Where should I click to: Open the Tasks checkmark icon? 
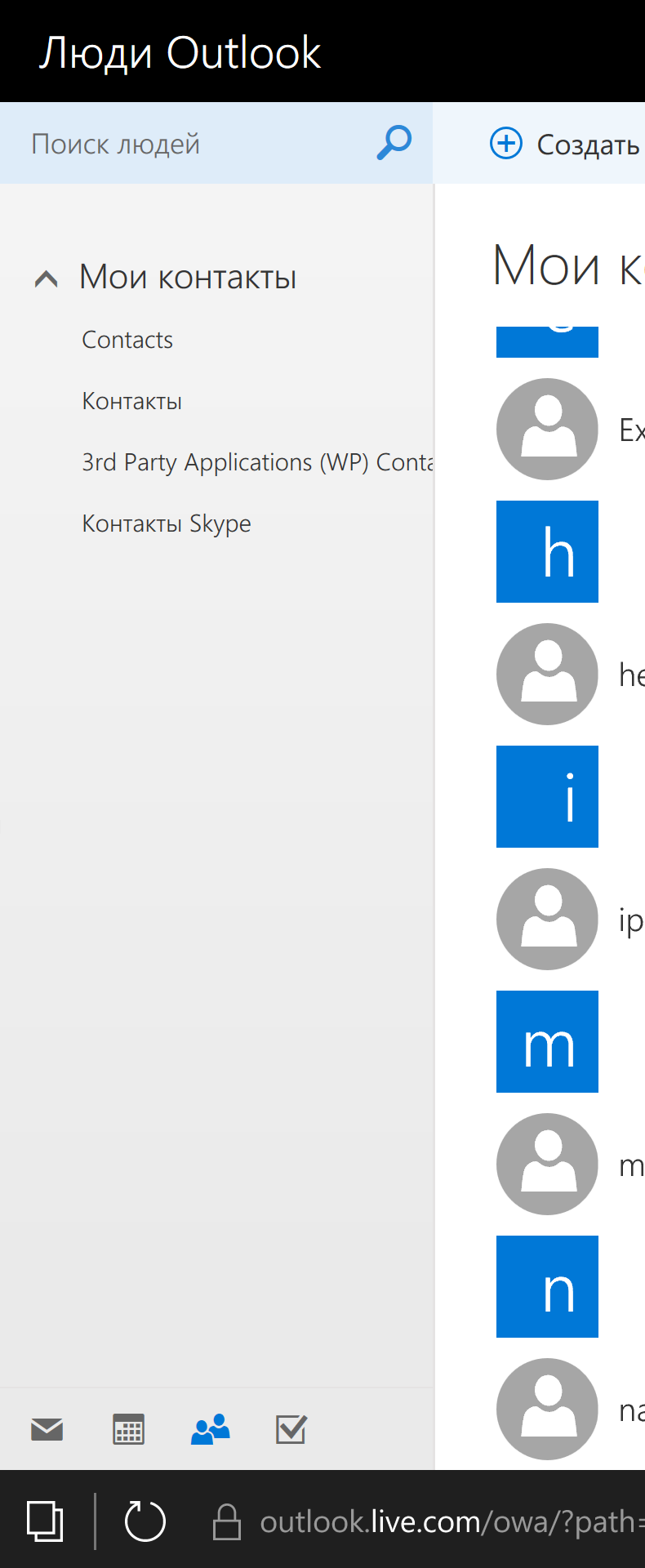point(291,1429)
